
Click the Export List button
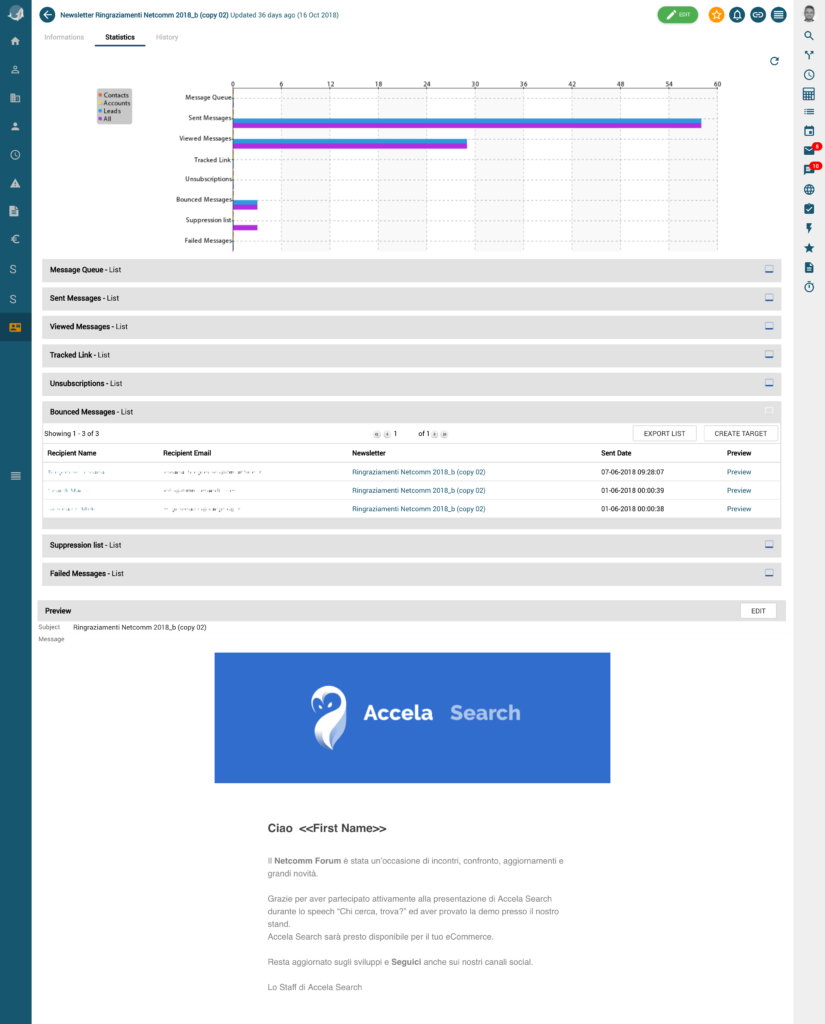pyautogui.click(x=664, y=433)
